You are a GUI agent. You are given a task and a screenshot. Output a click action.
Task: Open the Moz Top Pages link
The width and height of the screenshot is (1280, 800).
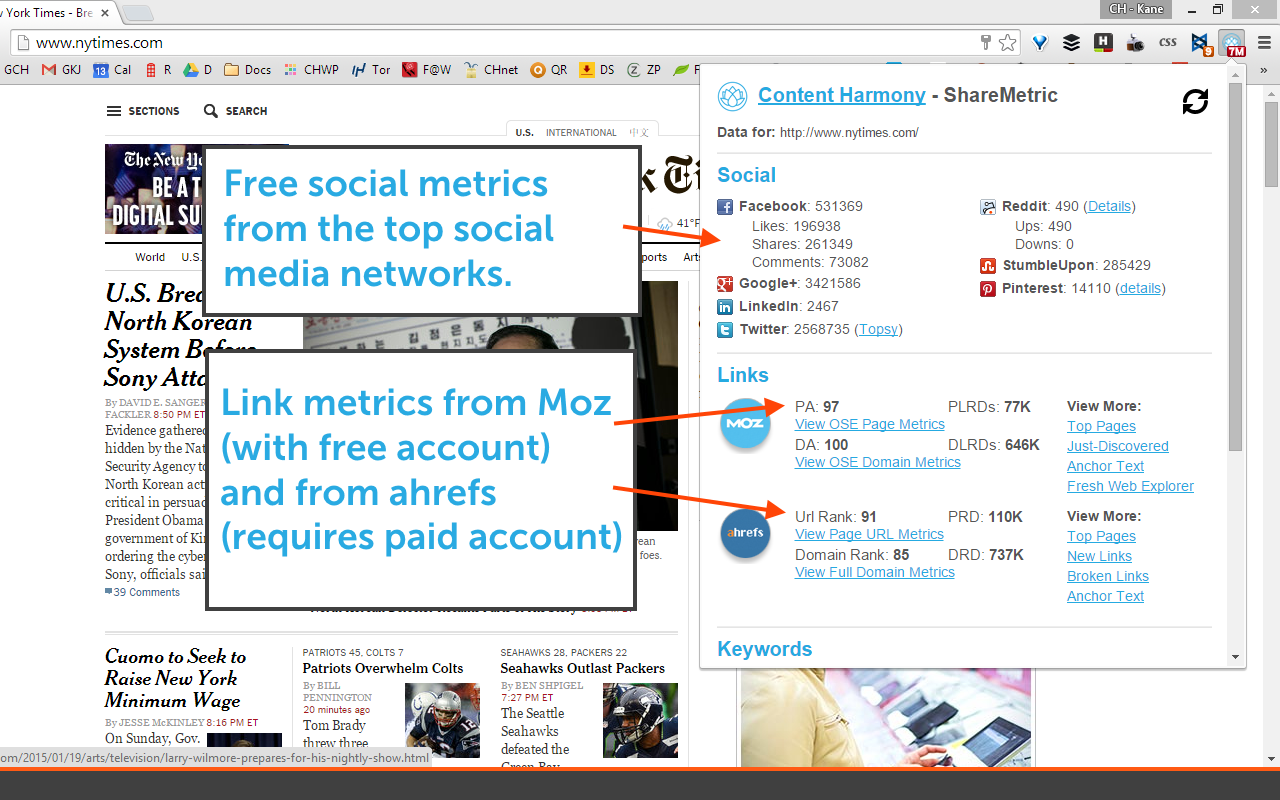[x=1101, y=426]
